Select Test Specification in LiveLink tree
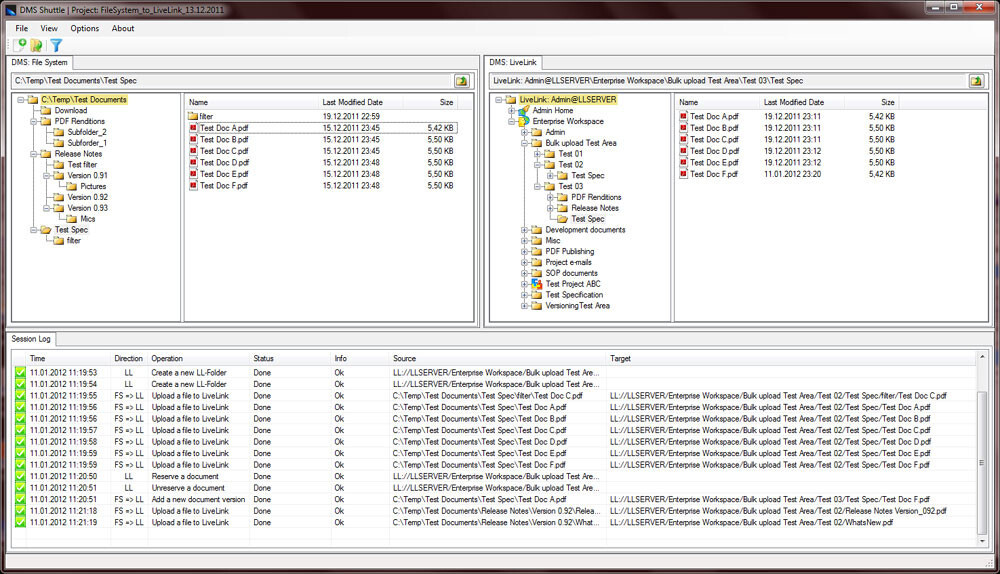This screenshot has height=574, width=1000. pyautogui.click(x=574, y=295)
